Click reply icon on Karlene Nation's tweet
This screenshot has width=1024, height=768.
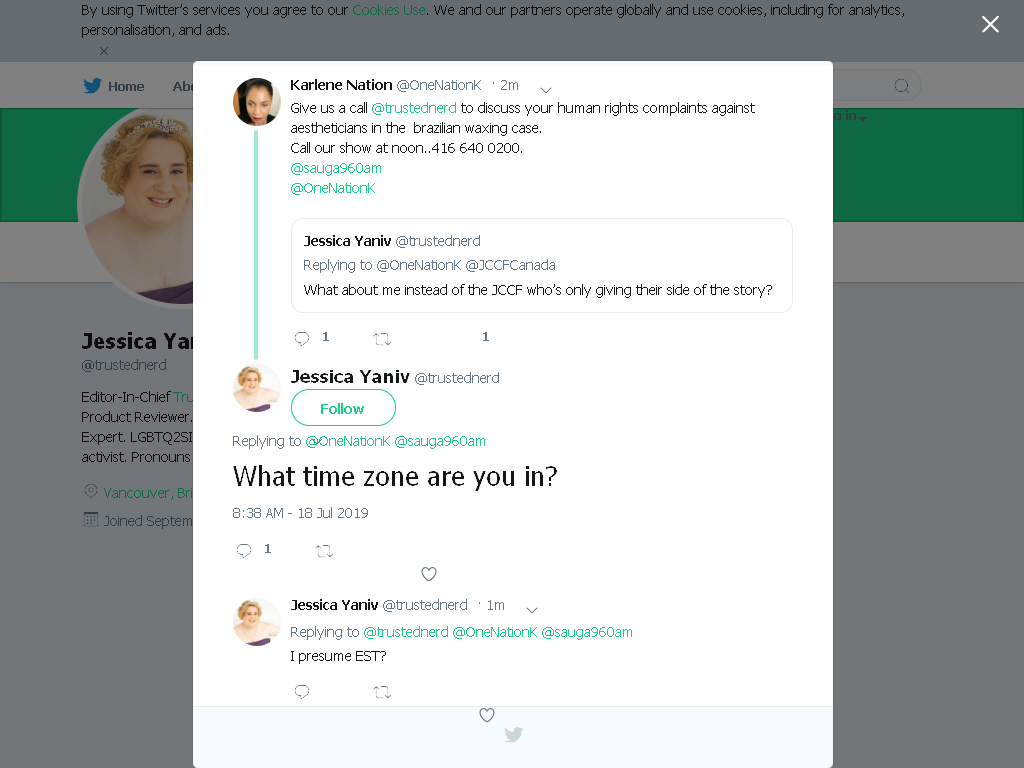(x=302, y=338)
